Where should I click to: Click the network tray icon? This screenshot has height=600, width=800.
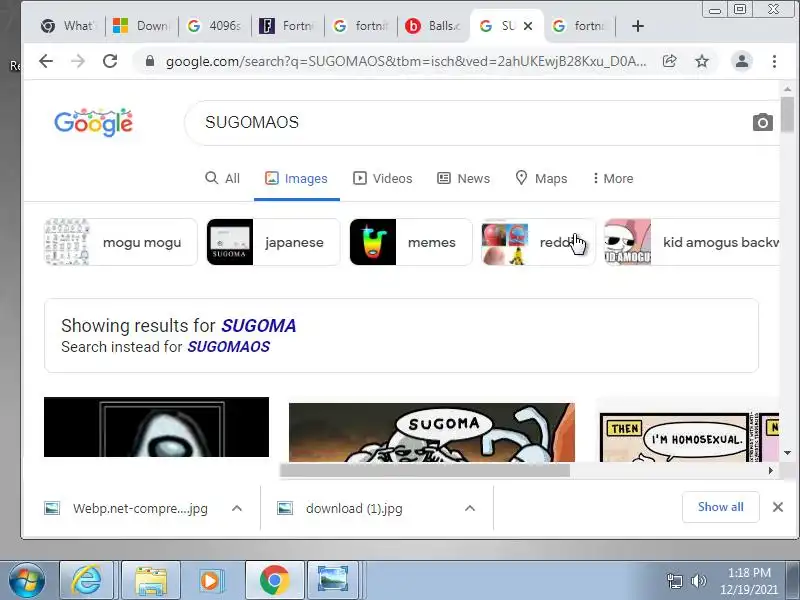(674, 581)
